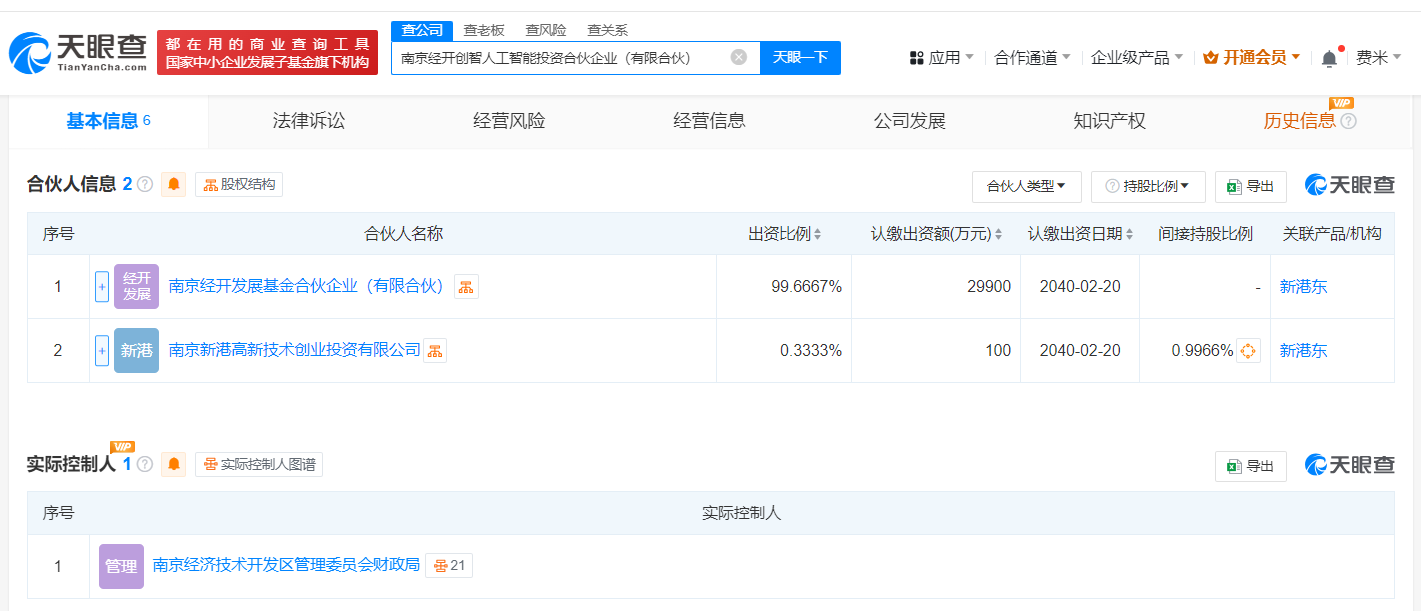Click the 经开发展 company logo badge
Image resolution: width=1421 pixels, height=611 pixels.
pyautogui.click(x=136, y=287)
